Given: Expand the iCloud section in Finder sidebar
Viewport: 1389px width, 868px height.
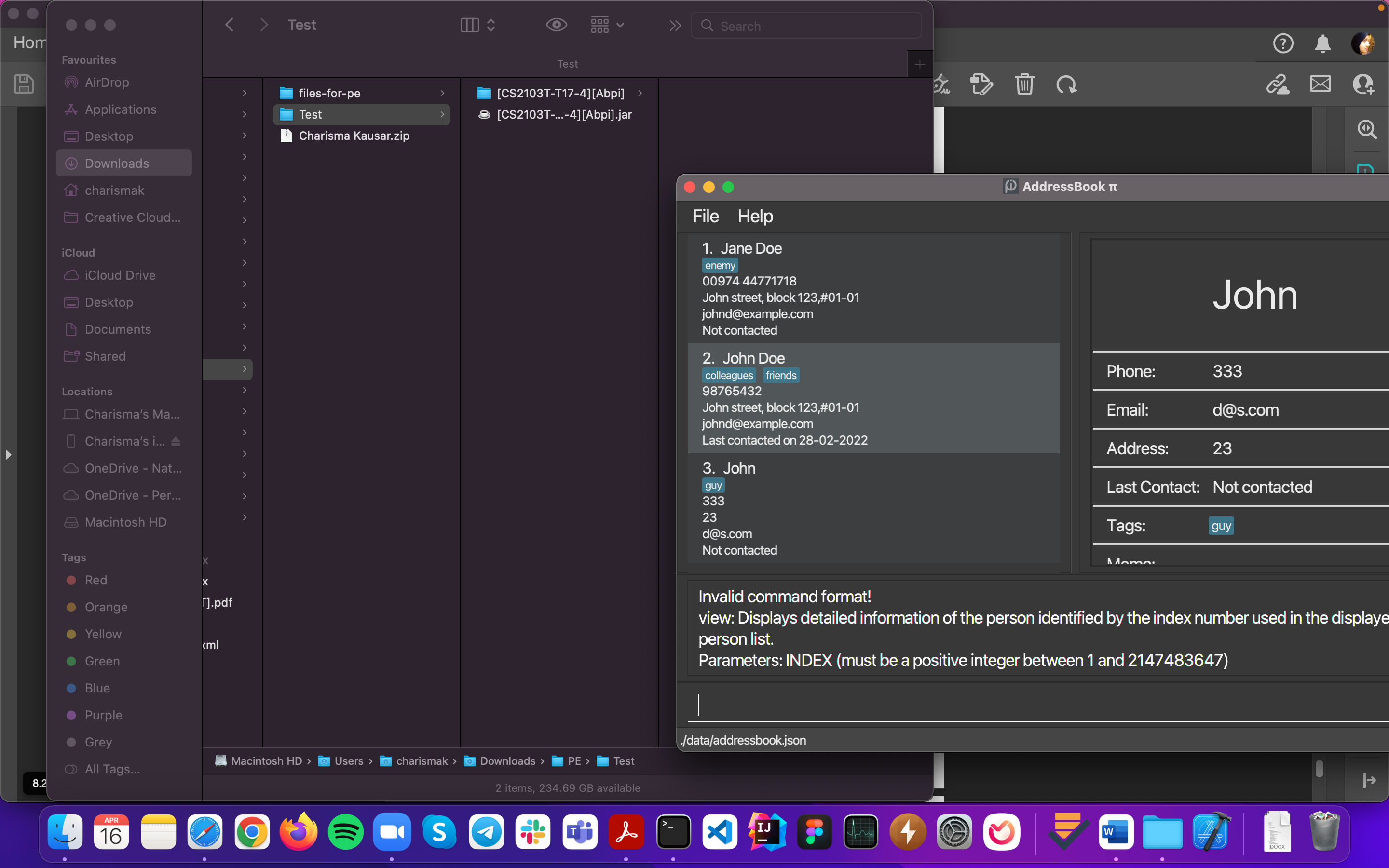Looking at the screenshot, I should point(77,252).
